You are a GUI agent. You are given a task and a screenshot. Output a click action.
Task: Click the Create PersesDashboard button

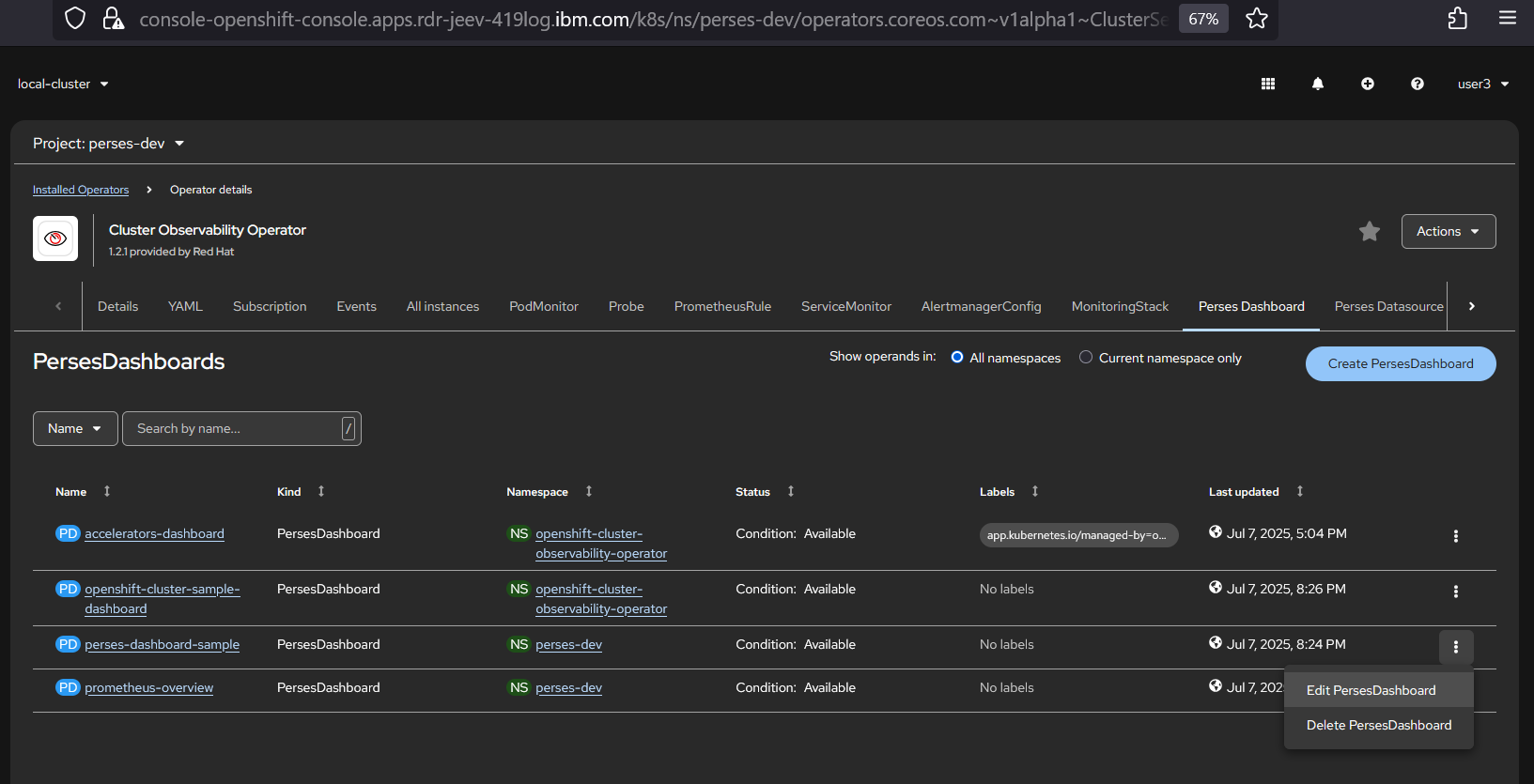click(1400, 364)
